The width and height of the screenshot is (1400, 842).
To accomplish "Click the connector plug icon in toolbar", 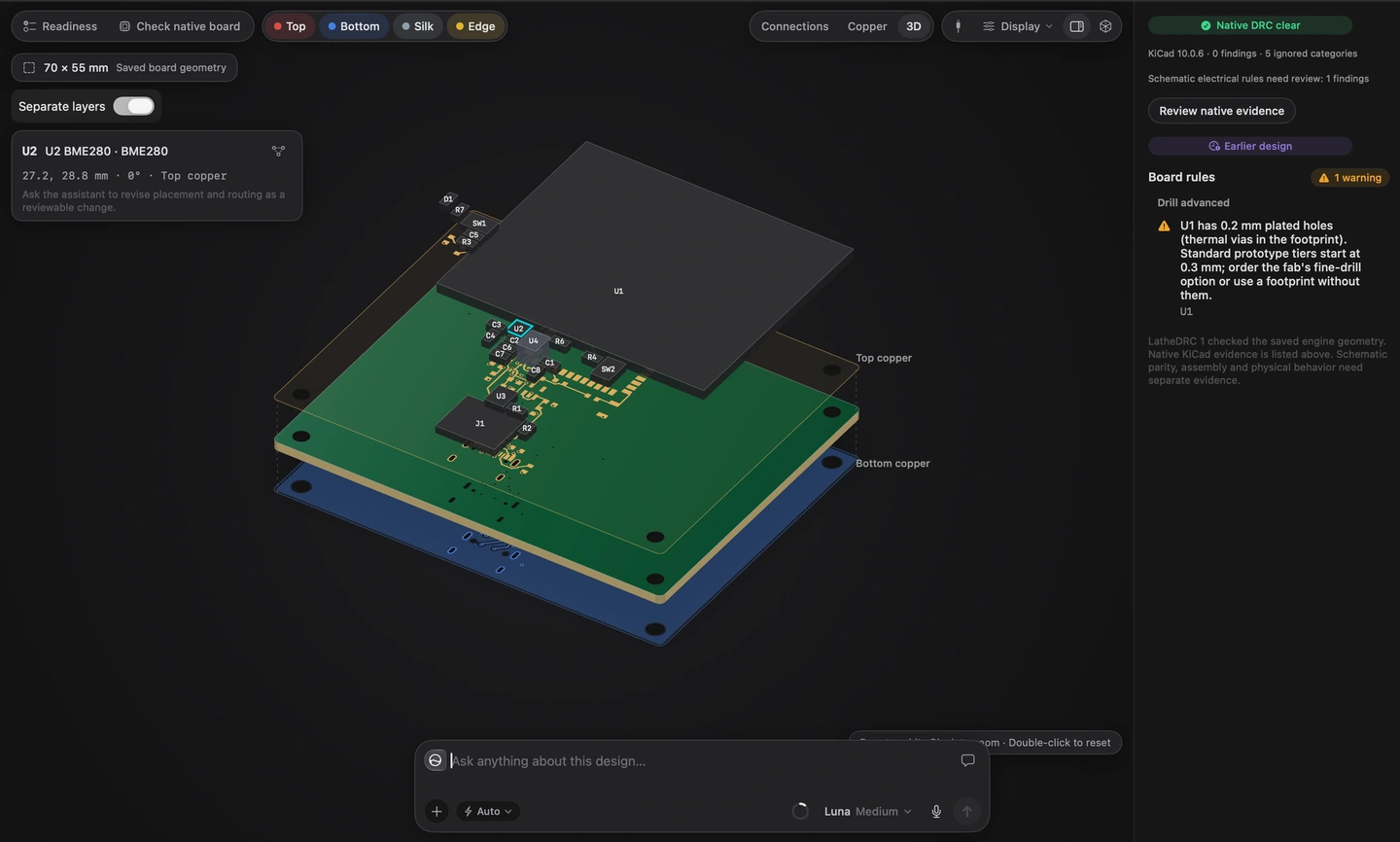I will tap(959, 26).
